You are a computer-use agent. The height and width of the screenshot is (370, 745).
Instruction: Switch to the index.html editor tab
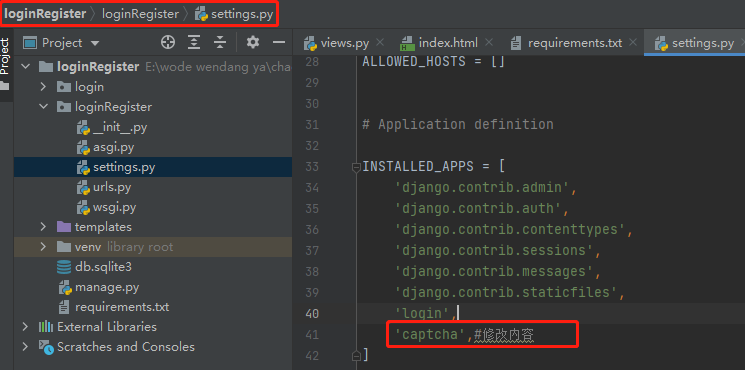(x=448, y=43)
